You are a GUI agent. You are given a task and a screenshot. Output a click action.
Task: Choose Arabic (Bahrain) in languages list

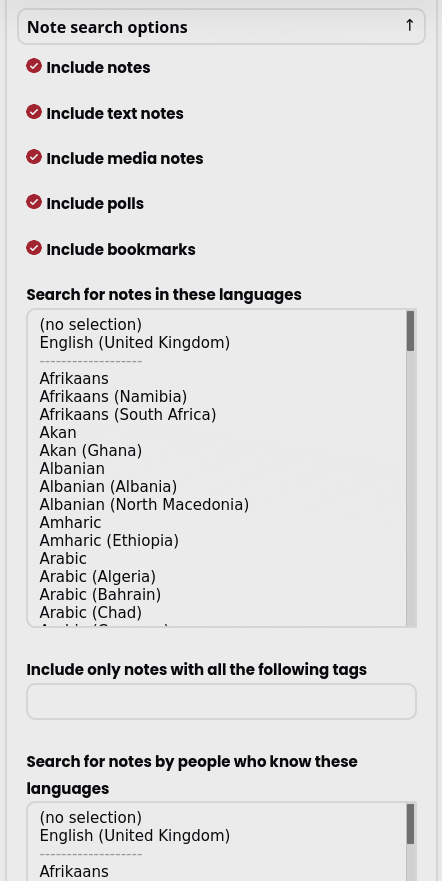100,594
